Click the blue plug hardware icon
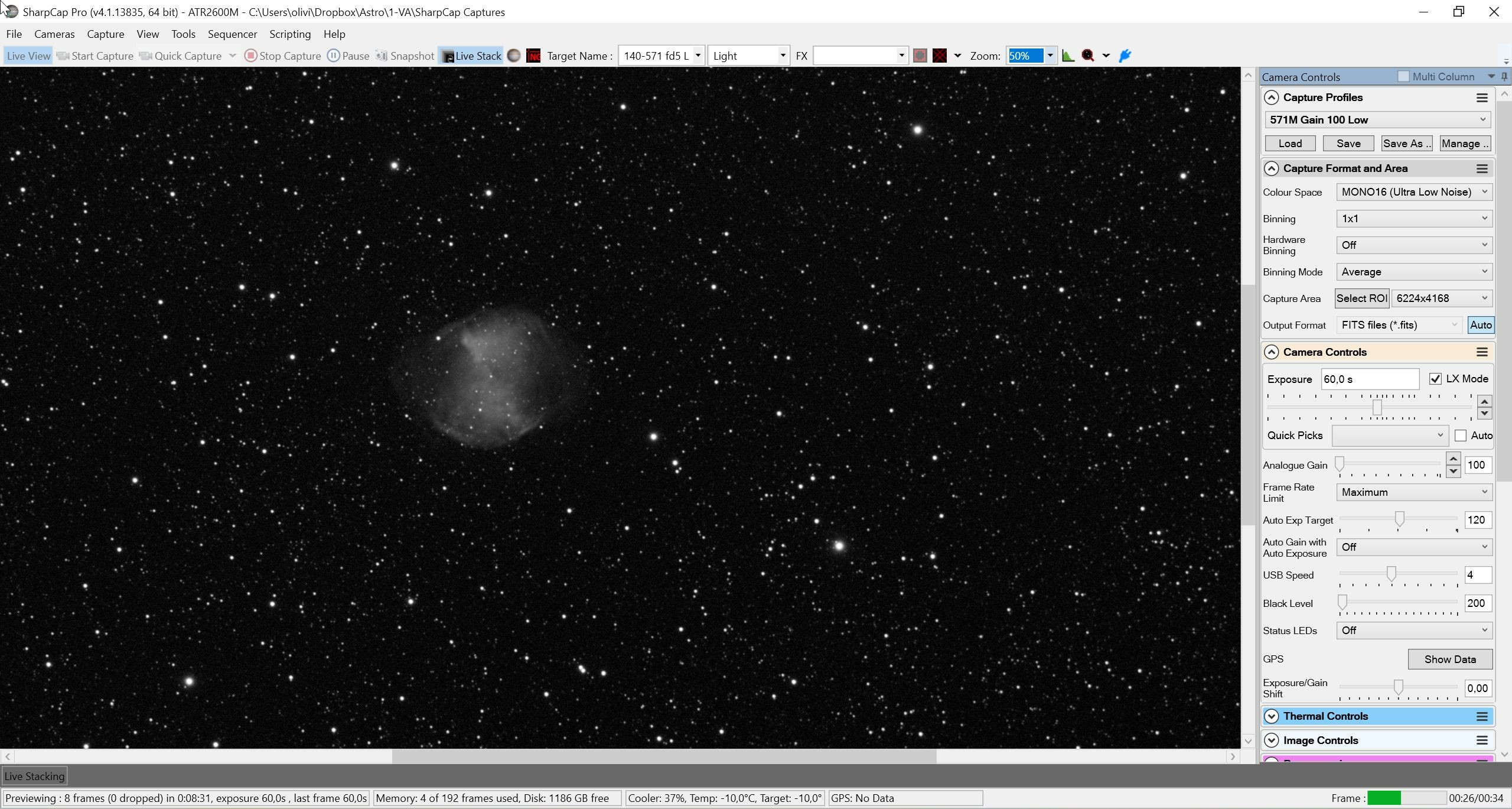Image resolution: width=1512 pixels, height=809 pixels. click(1125, 56)
